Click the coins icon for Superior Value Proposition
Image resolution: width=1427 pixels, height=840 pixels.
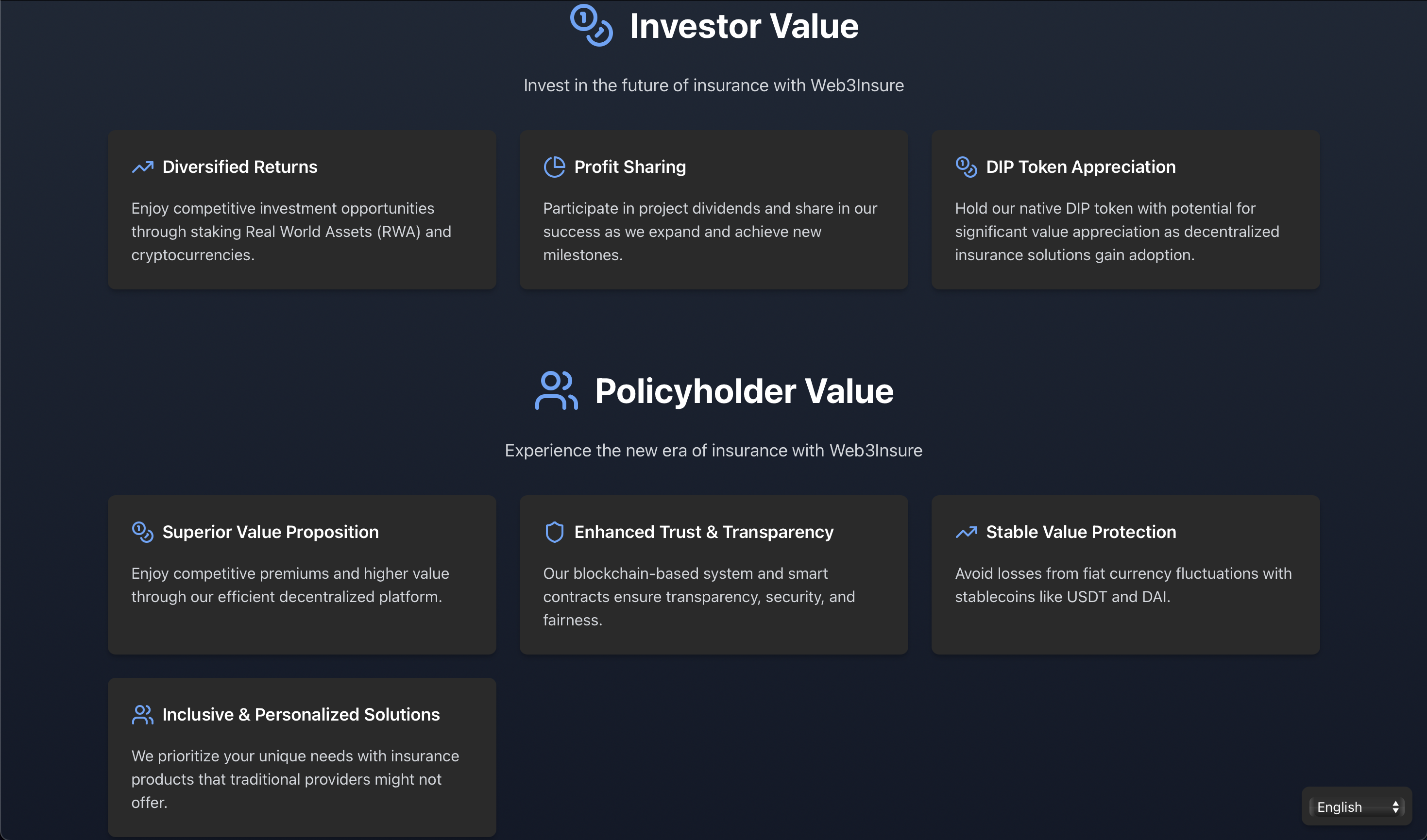tap(143, 532)
